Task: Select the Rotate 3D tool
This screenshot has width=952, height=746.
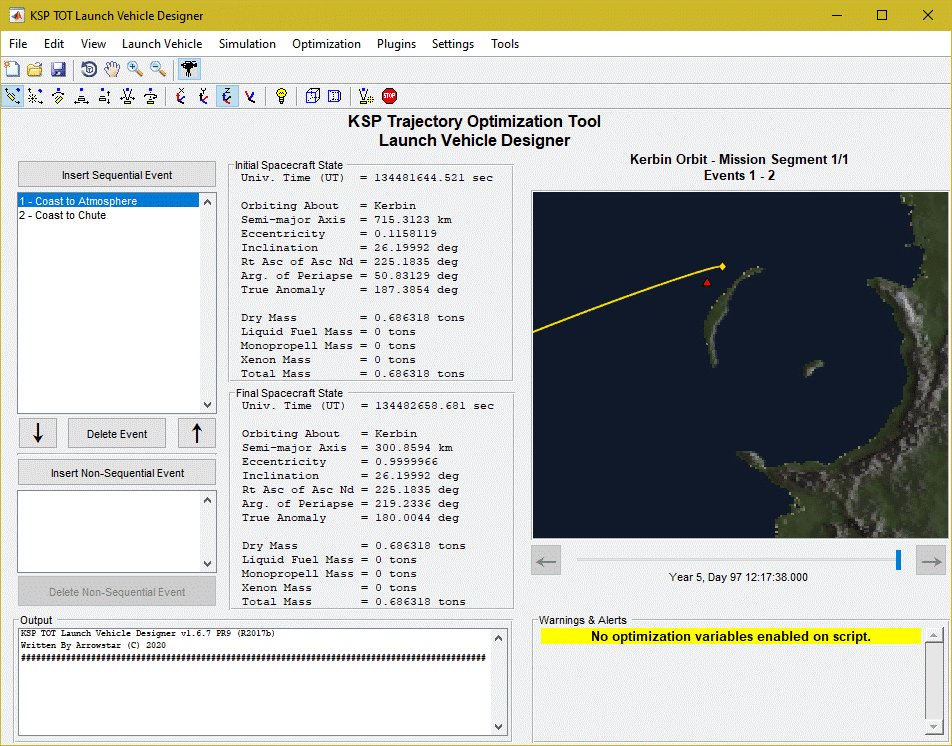Action: [x=89, y=69]
